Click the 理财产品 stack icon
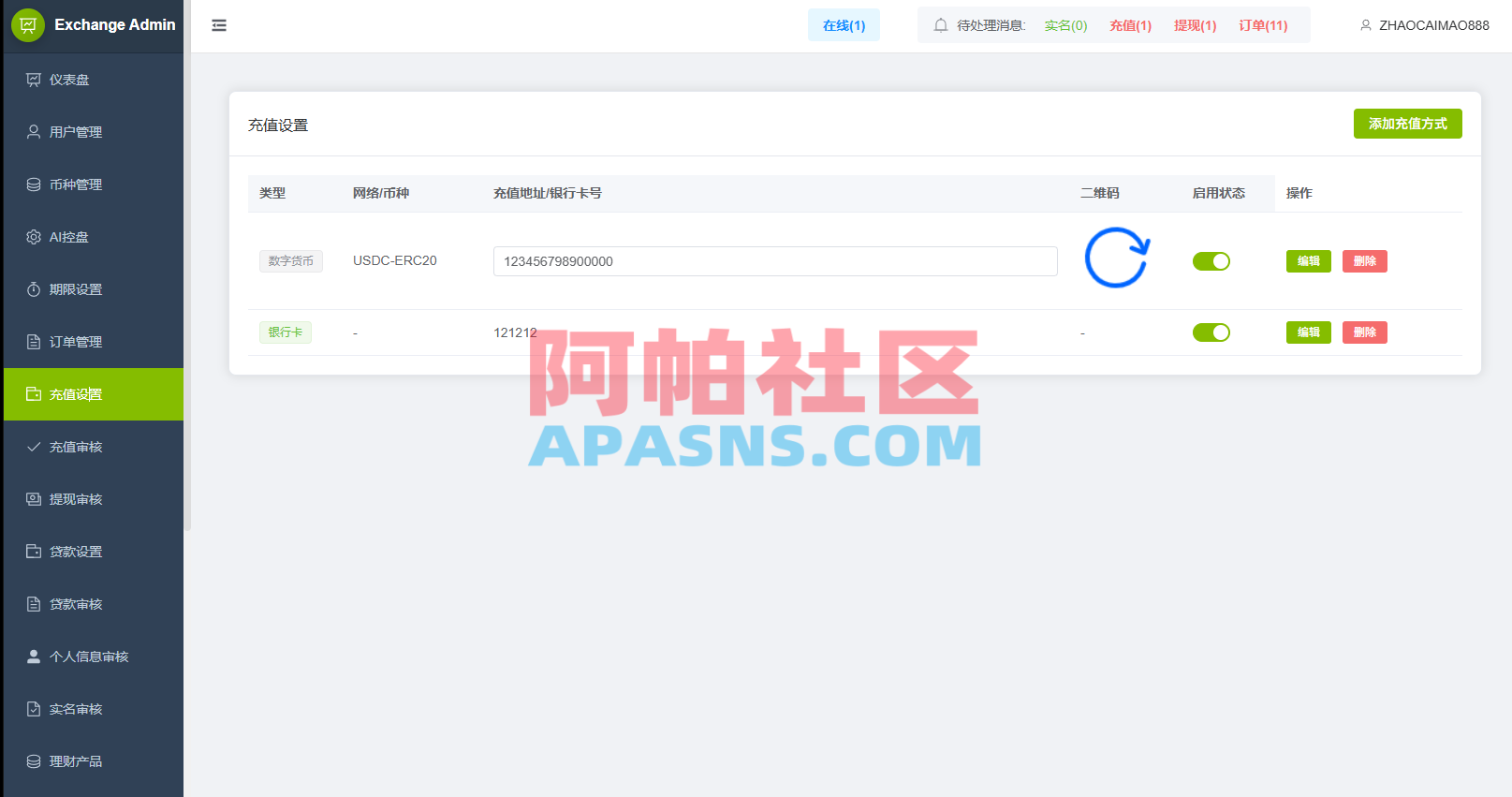 tap(34, 761)
